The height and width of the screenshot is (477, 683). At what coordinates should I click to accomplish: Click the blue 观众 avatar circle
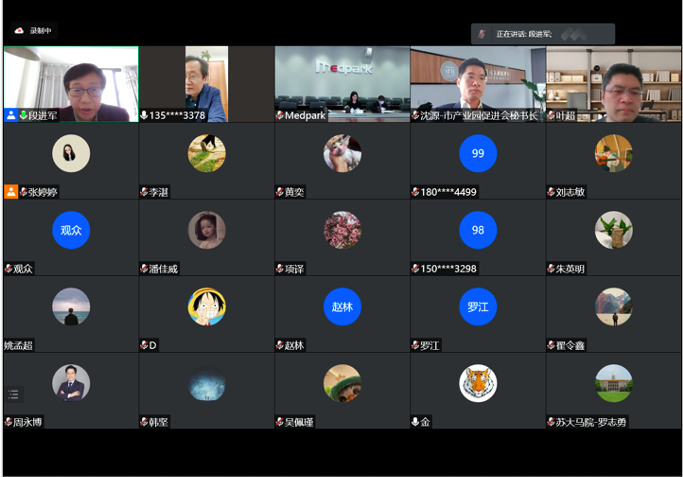pos(71,230)
